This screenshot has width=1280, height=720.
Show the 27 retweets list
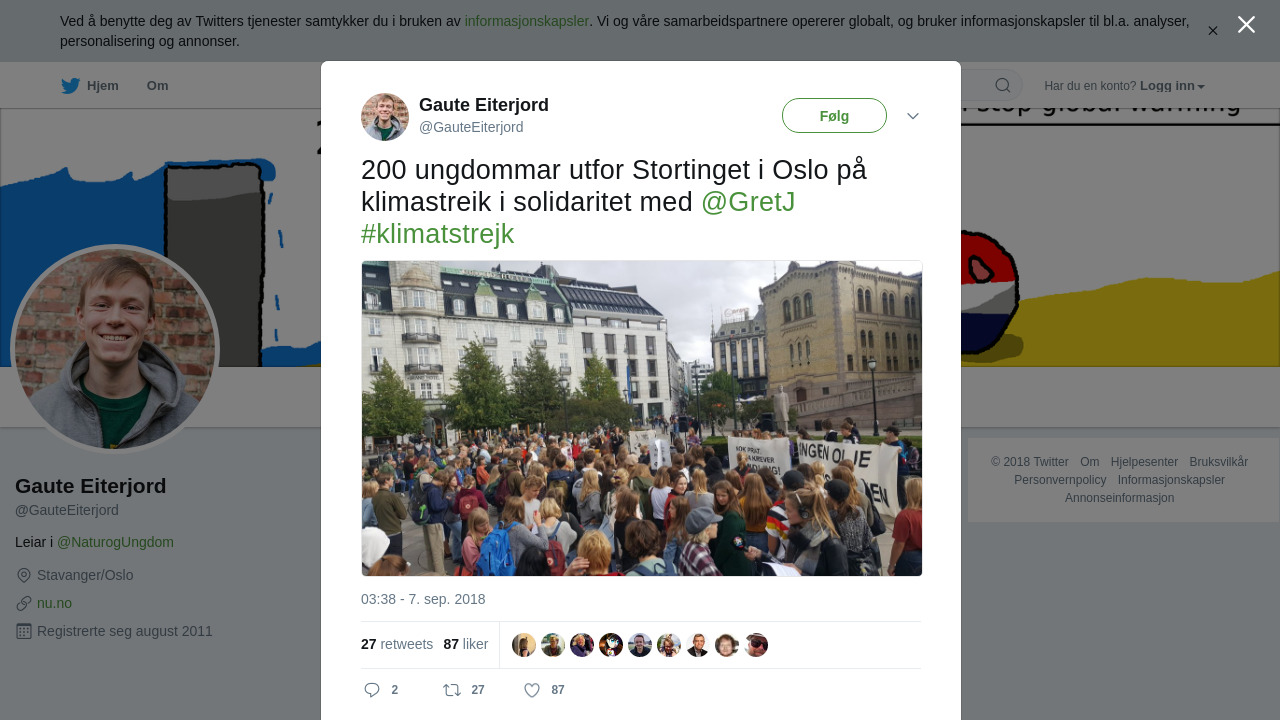[x=397, y=644]
